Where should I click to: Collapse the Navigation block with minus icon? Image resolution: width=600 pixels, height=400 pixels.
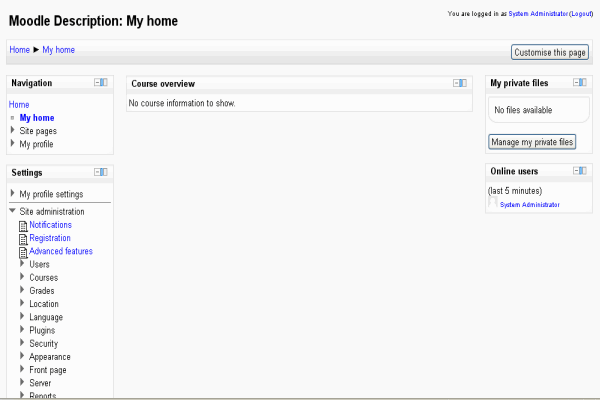click(97, 83)
